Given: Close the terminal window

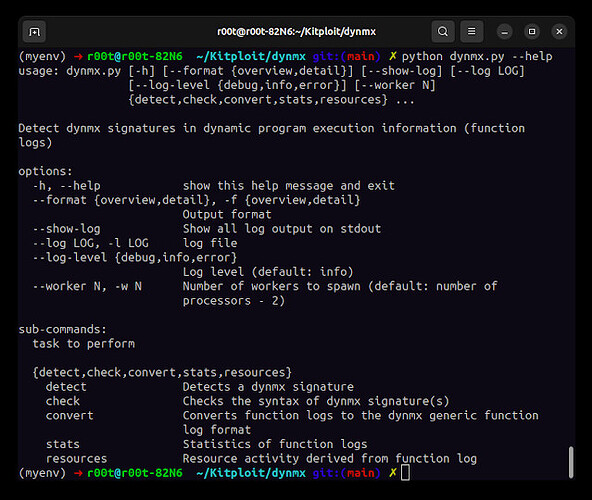Looking at the screenshot, I should 559,32.
